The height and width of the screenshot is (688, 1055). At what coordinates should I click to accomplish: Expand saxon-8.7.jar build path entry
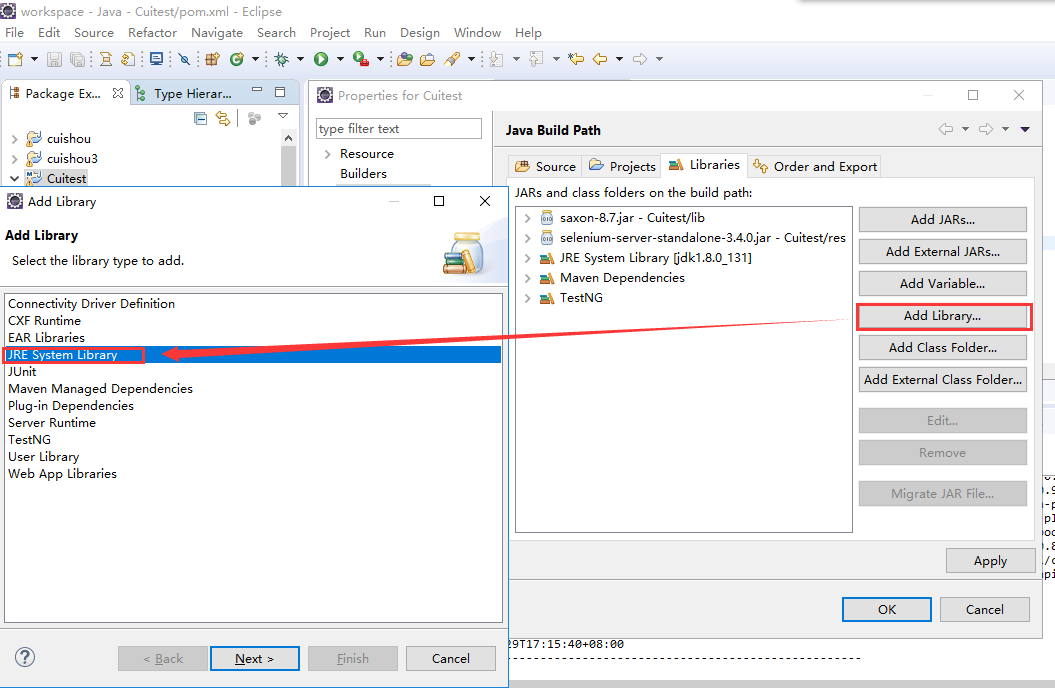tap(528, 218)
